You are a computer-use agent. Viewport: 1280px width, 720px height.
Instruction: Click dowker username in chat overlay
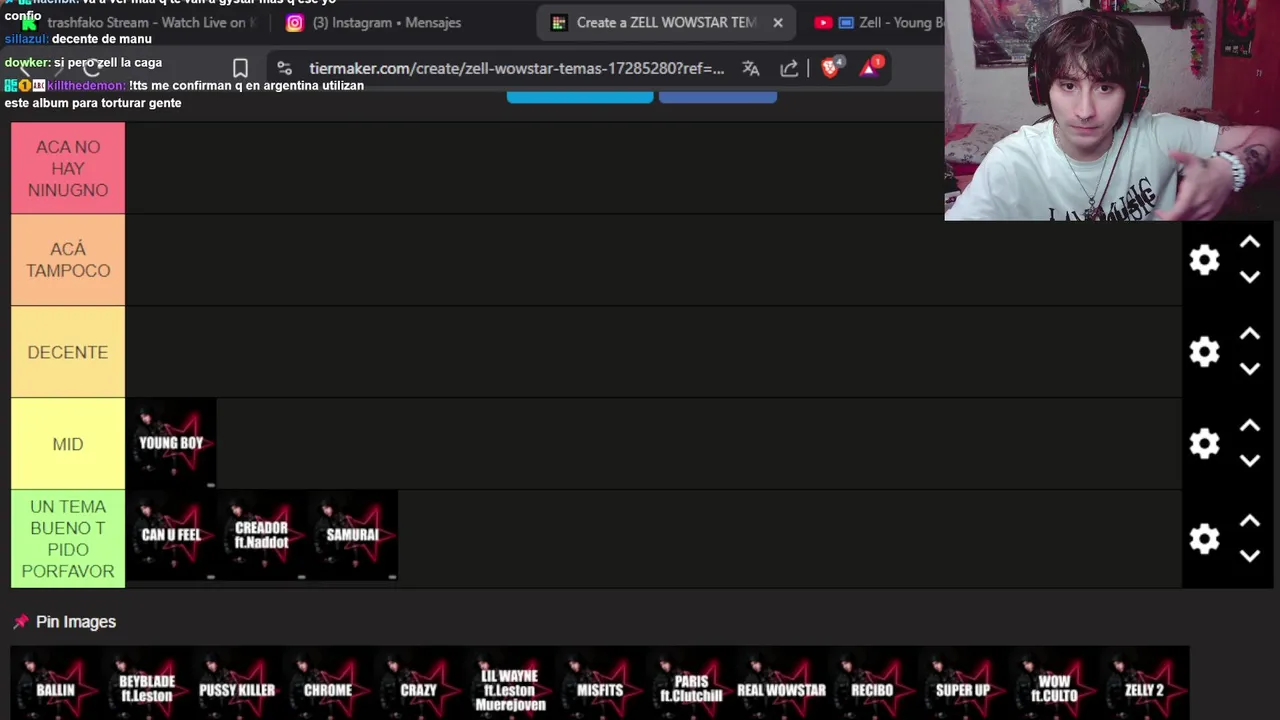(27, 62)
